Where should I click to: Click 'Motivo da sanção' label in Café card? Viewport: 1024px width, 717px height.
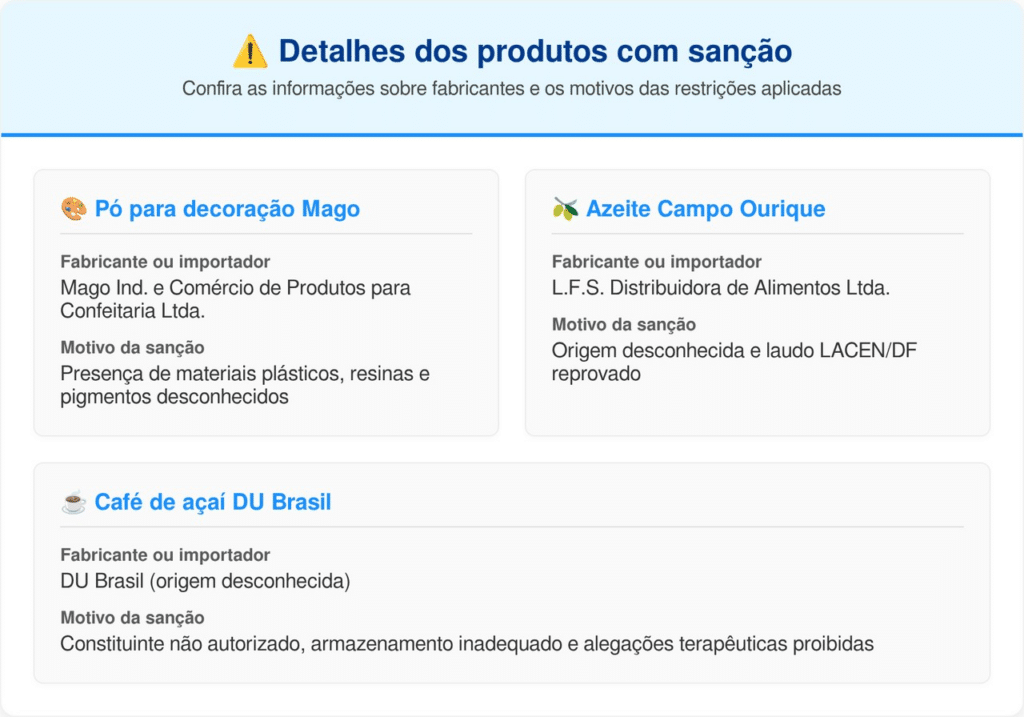[x=132, y=618]
